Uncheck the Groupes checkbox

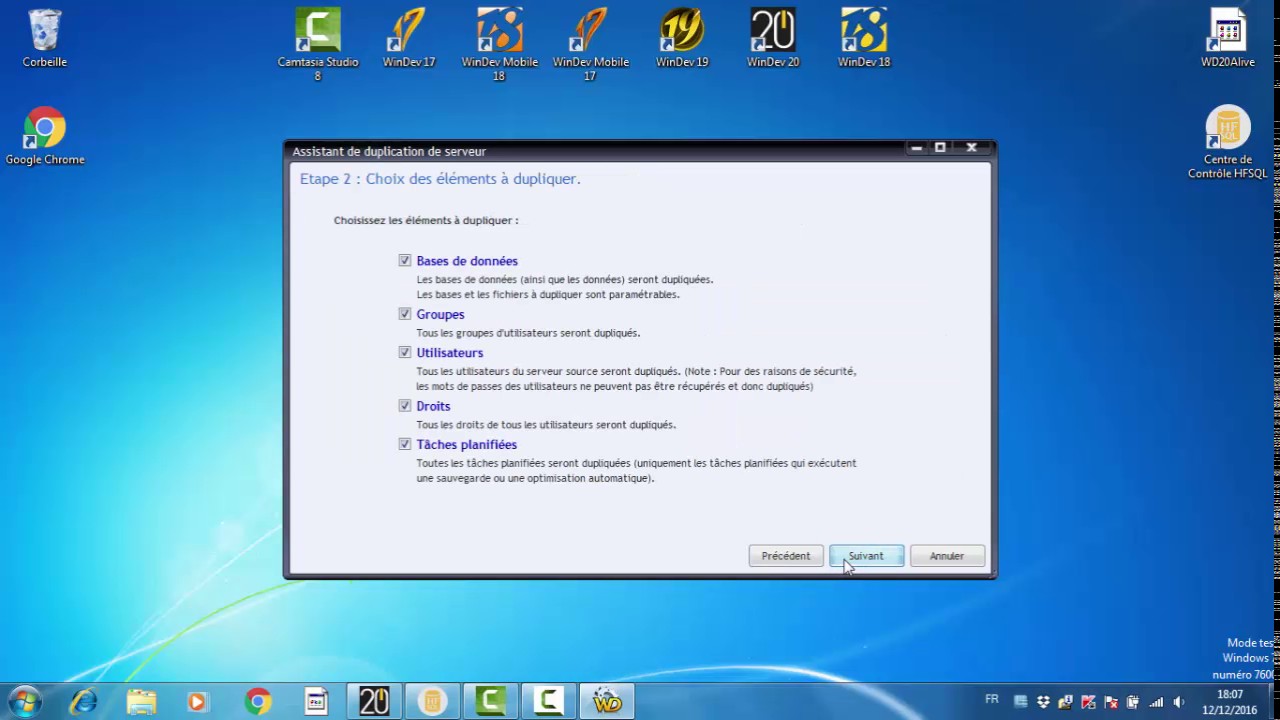[405, 314]
